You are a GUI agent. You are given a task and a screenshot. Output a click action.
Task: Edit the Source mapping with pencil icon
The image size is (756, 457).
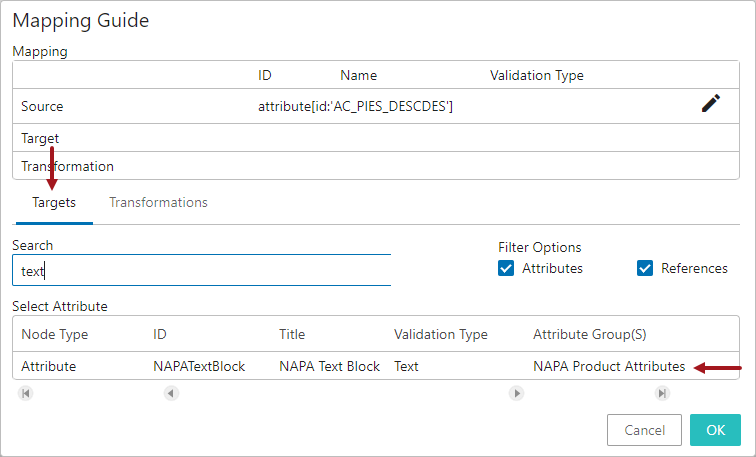pyautogui.click(x=711, y=103)
